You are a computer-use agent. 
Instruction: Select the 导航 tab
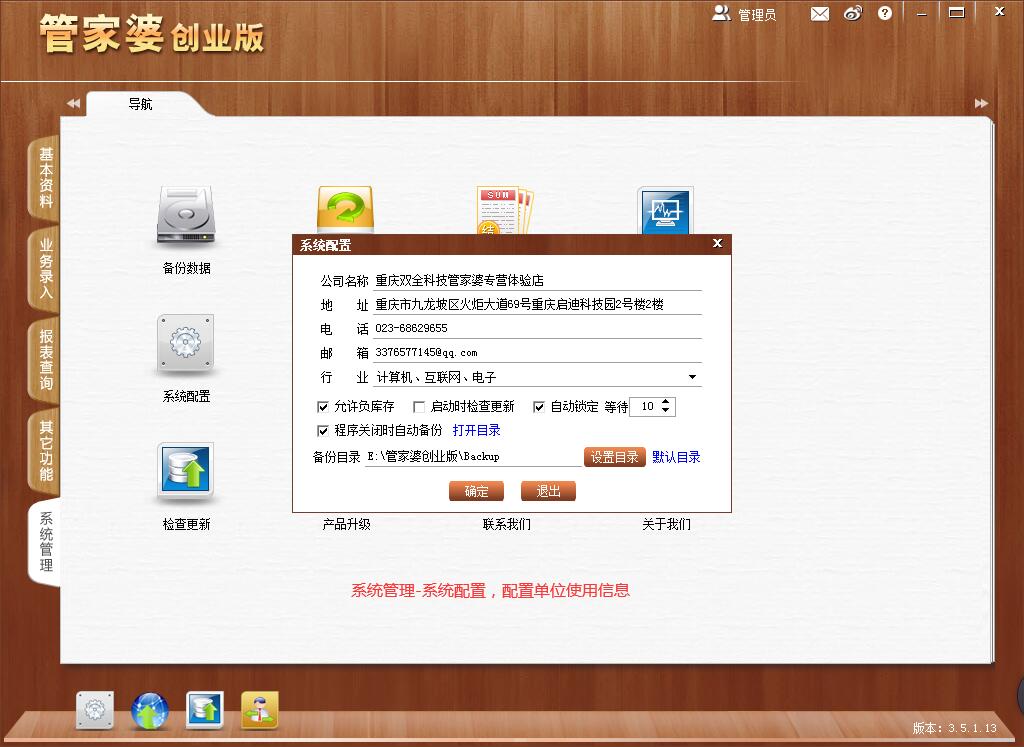[140, 104]
